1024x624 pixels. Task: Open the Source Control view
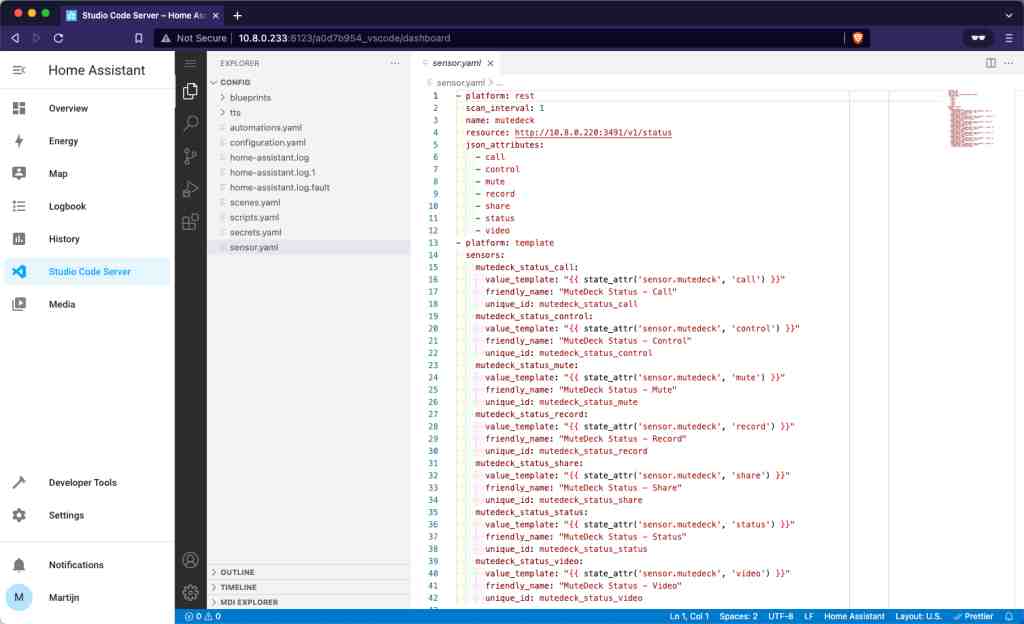click(190, 156)
